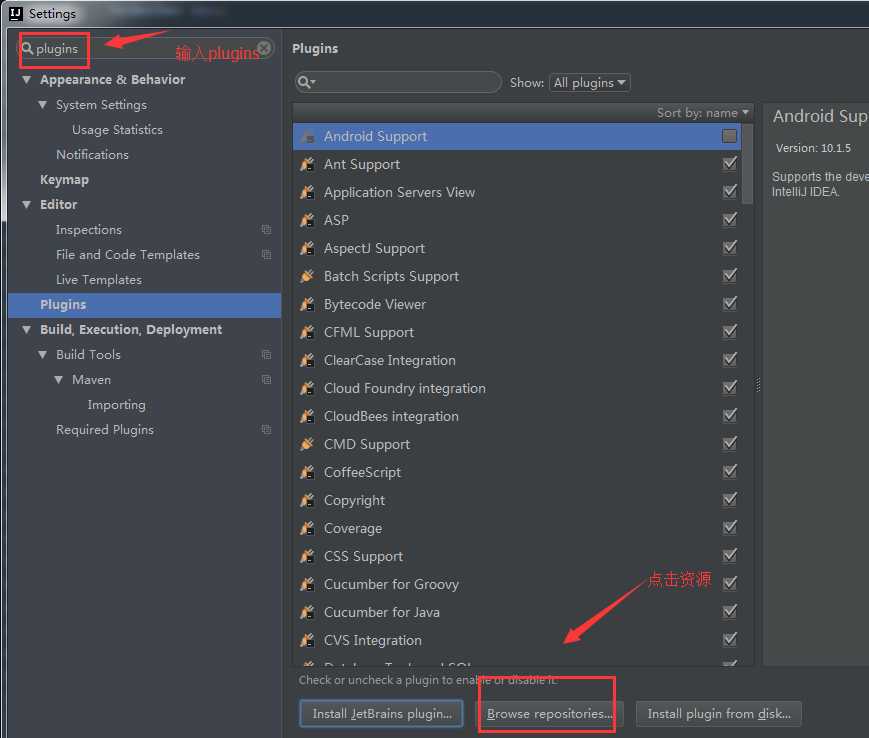This screenshot has width=869, height=738.
Task: Uncheck the Ant Support plugin
Action: tap(730, 163)
